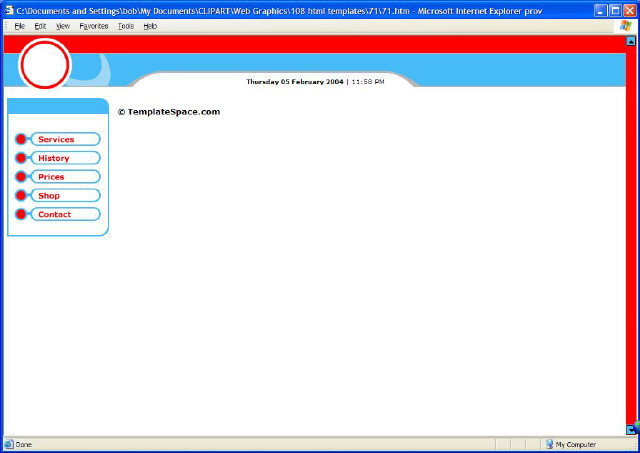Open the View menu
Screen dimensions: 640x453
[x=63, y=26]
